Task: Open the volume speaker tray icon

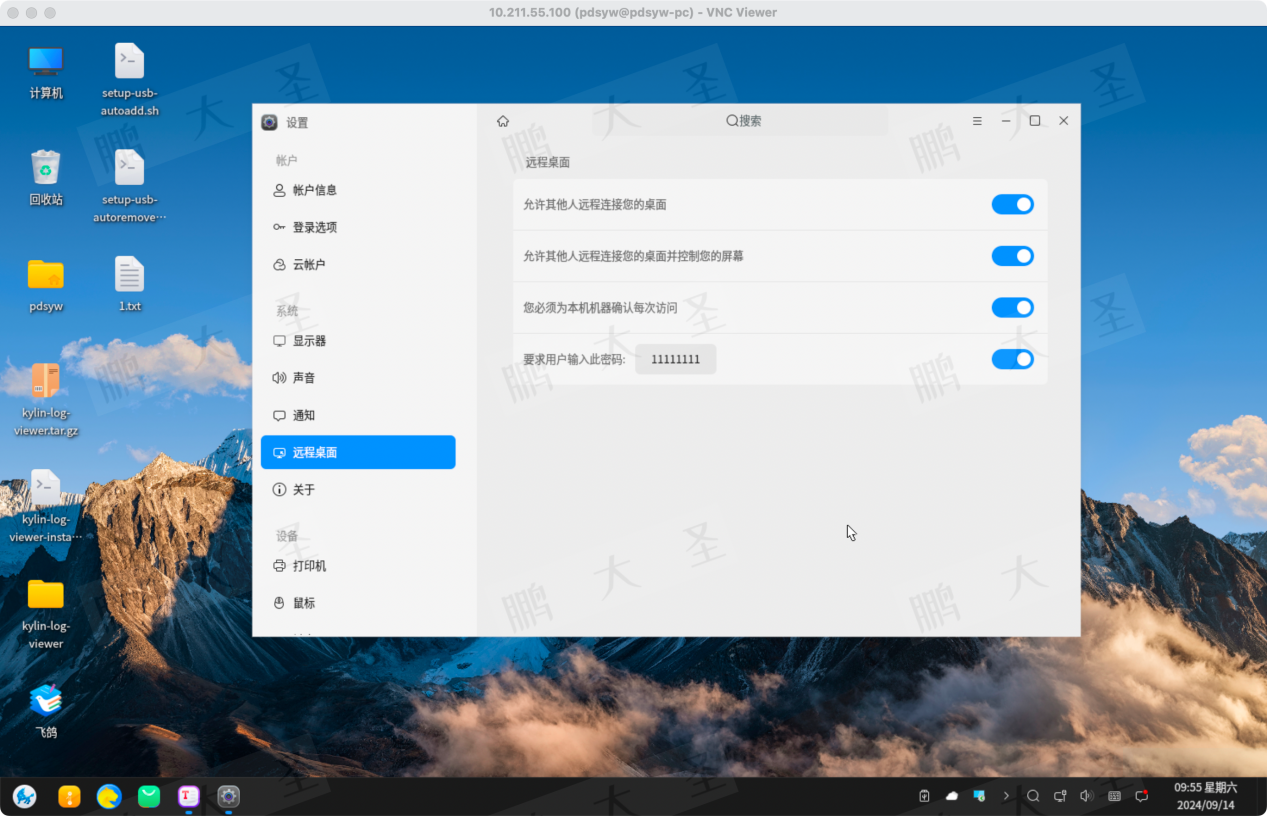Action: [1087, 796]
